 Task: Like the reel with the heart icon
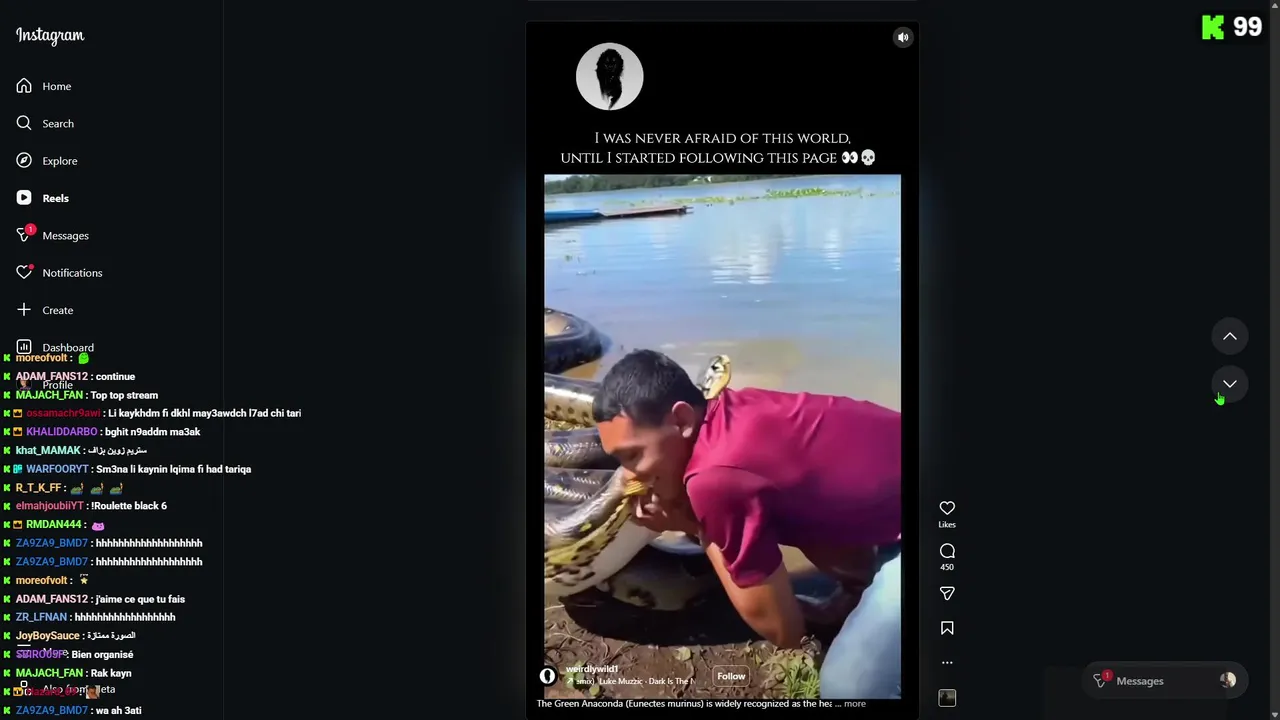tap(947, 508)
